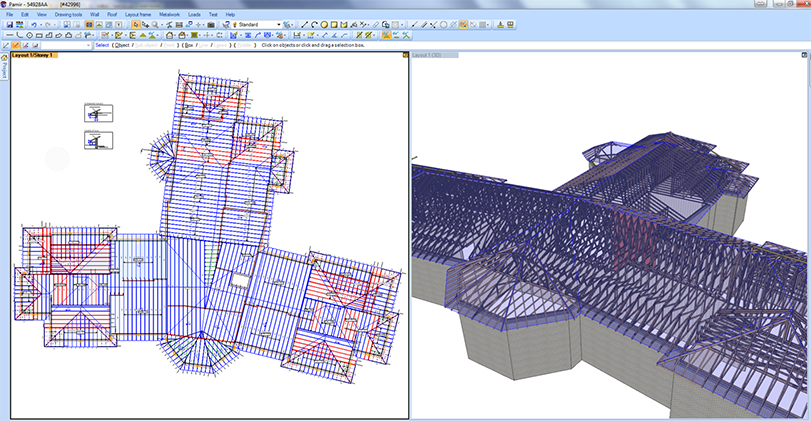Open the Metalwork menu
811x421 pixels.
point(169,14)
